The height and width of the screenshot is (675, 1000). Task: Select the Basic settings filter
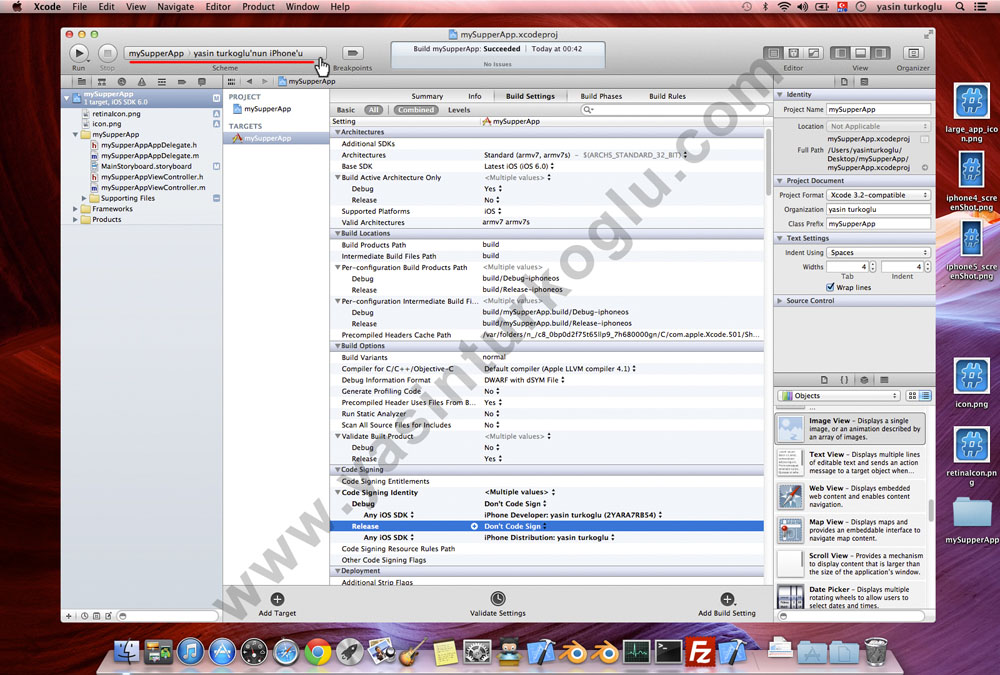coord(346,110)
